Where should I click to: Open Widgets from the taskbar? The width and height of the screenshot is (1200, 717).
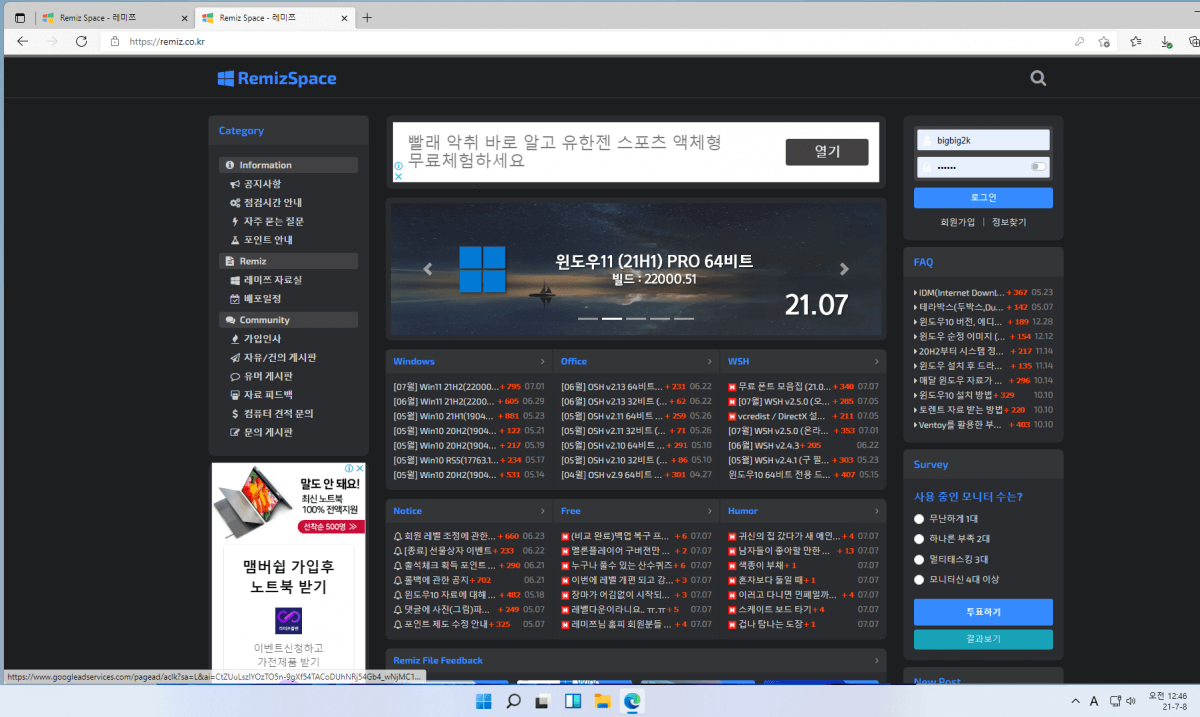573,700
